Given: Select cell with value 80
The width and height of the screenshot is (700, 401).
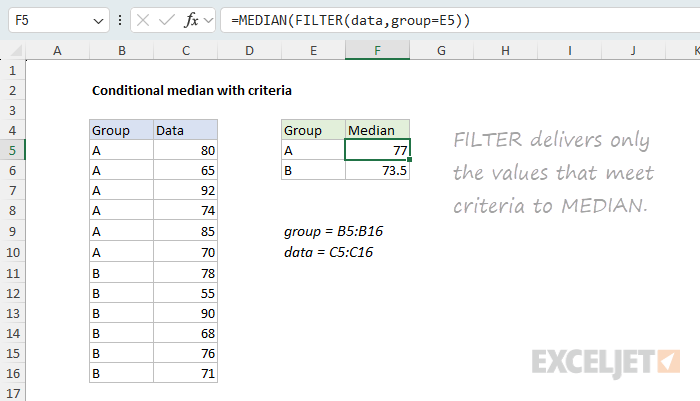Looking at the screenshot, I should click(x=185, y=150).
